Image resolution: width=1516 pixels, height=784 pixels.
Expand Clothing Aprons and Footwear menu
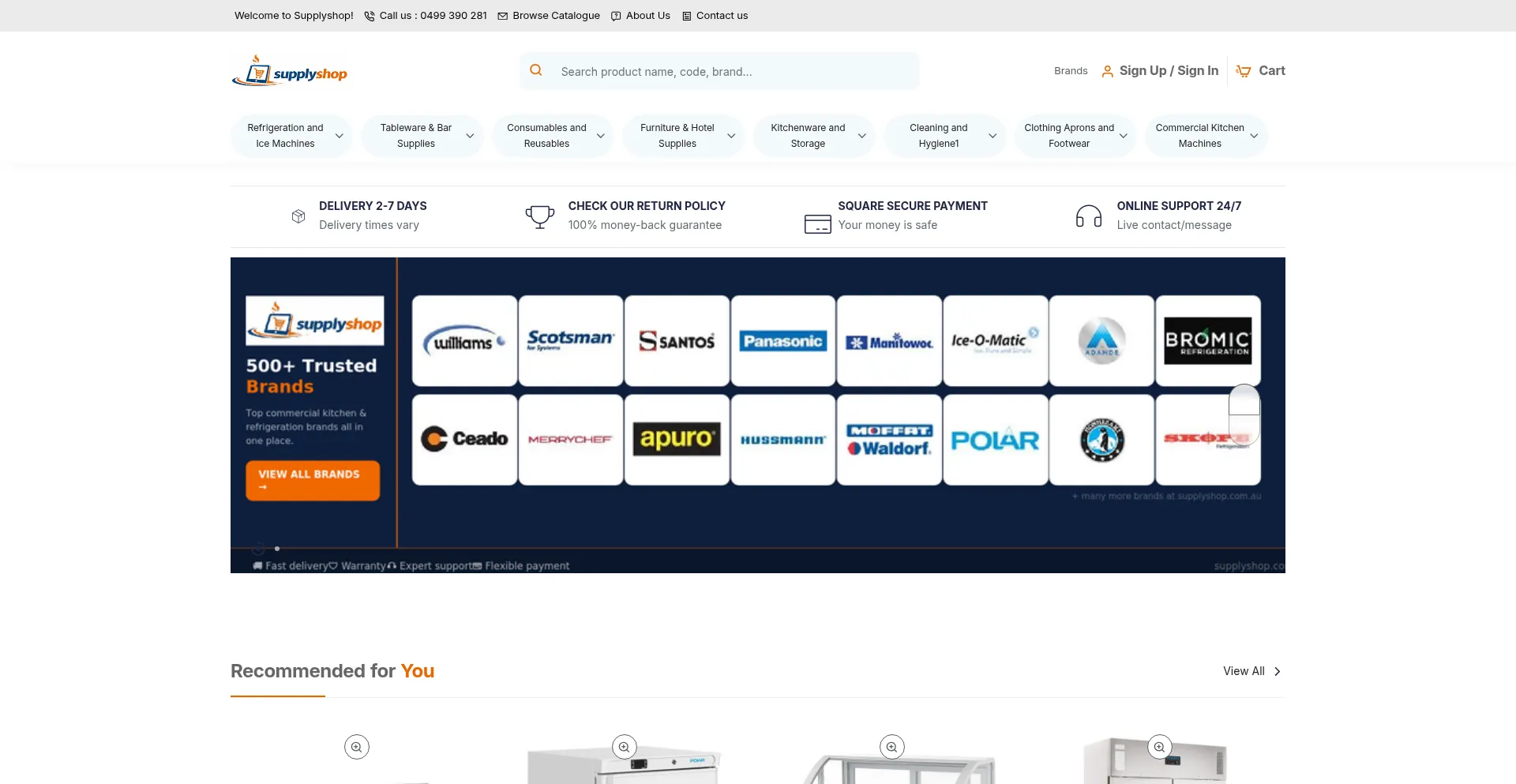click(x=1075, y=136)
